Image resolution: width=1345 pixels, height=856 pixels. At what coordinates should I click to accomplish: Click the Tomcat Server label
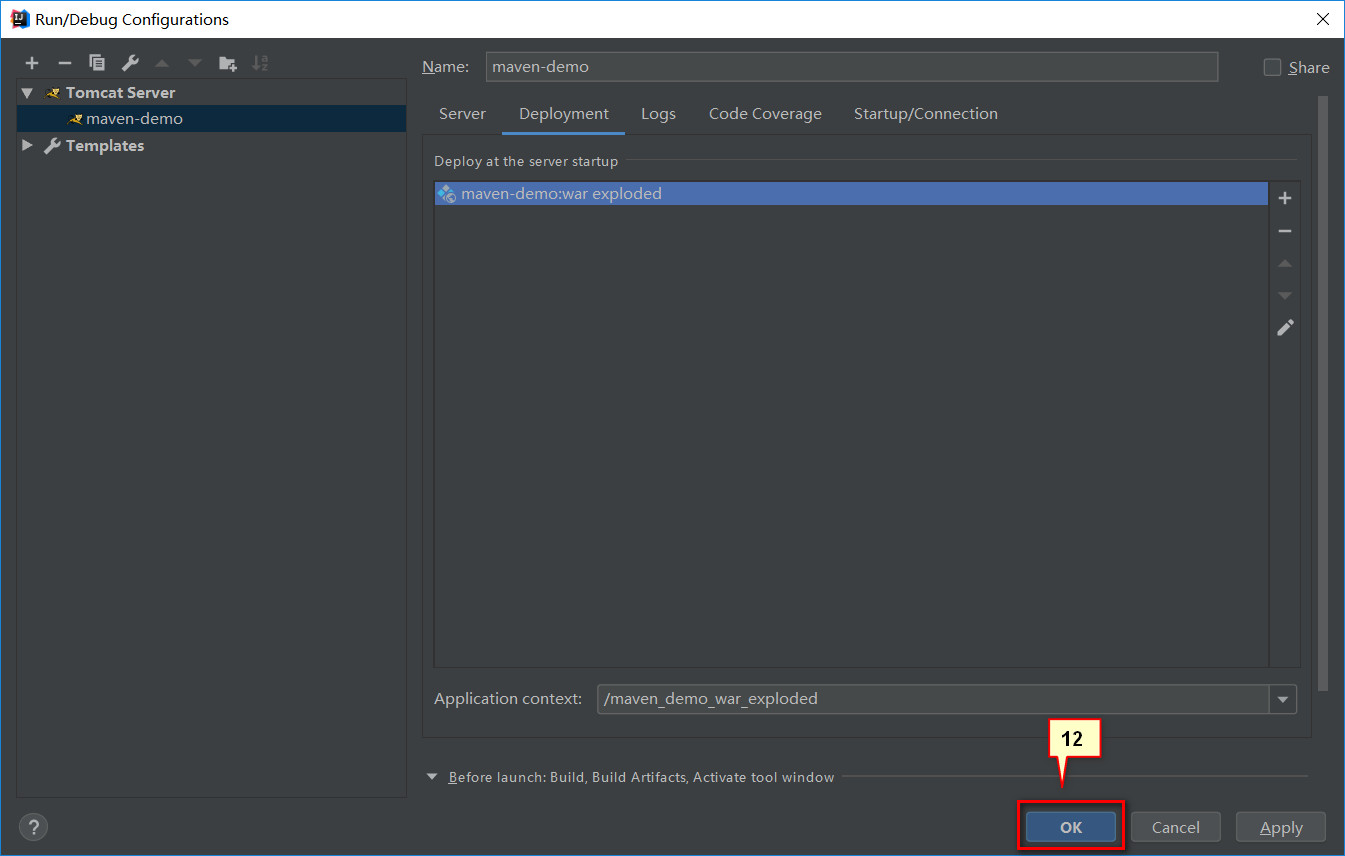tap(120, 93)
